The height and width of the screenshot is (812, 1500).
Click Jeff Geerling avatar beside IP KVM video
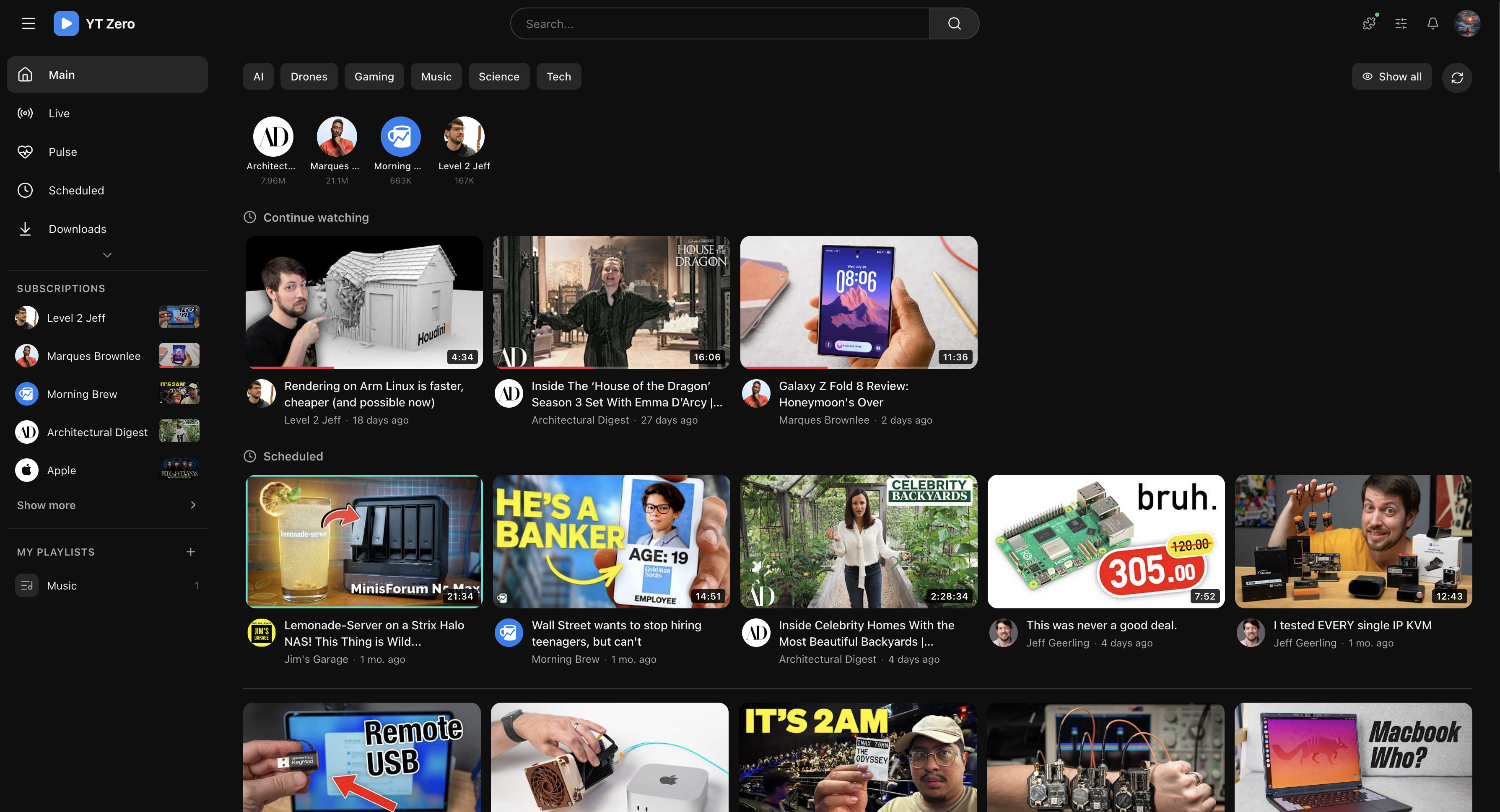point(1251,633)
